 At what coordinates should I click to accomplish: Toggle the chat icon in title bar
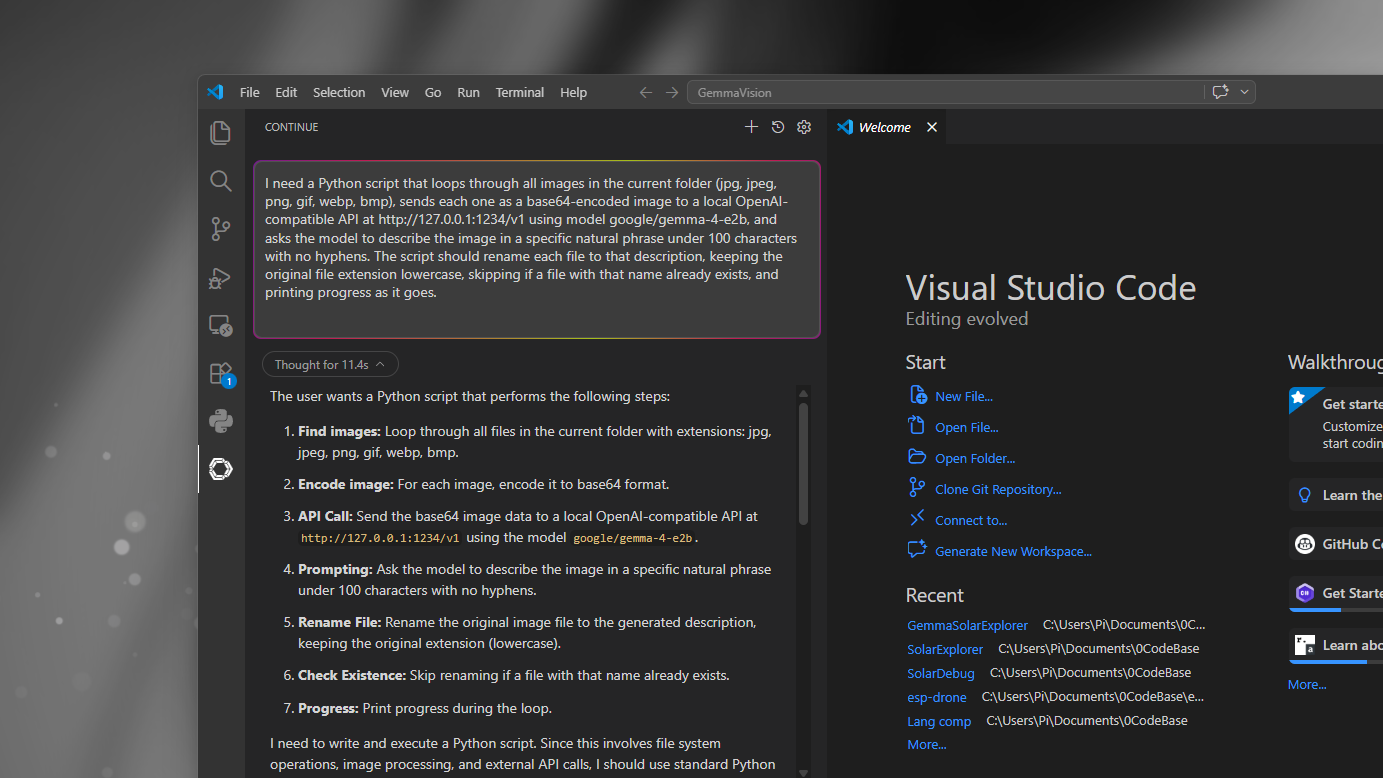1220,92
